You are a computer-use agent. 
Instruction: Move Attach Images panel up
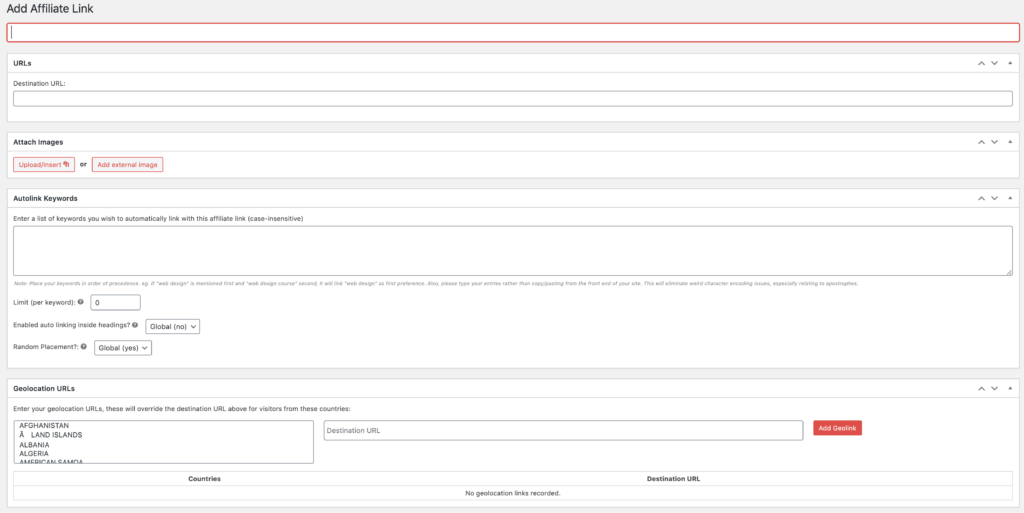point(981,142)
